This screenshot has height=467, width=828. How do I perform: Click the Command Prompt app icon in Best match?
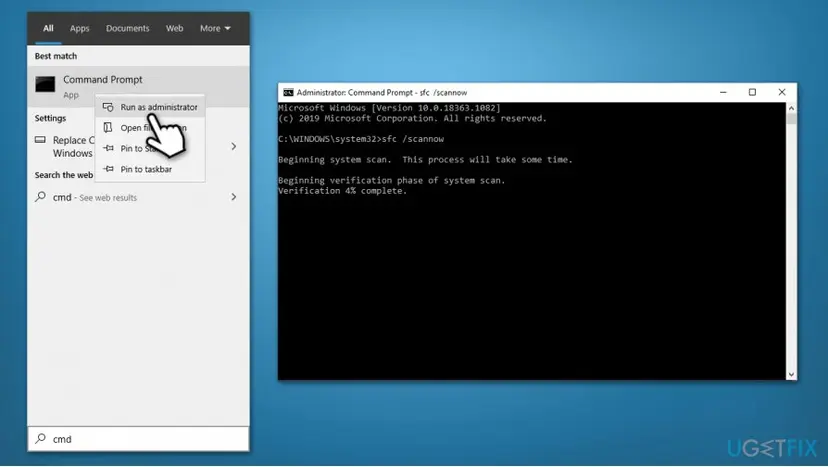45,84
